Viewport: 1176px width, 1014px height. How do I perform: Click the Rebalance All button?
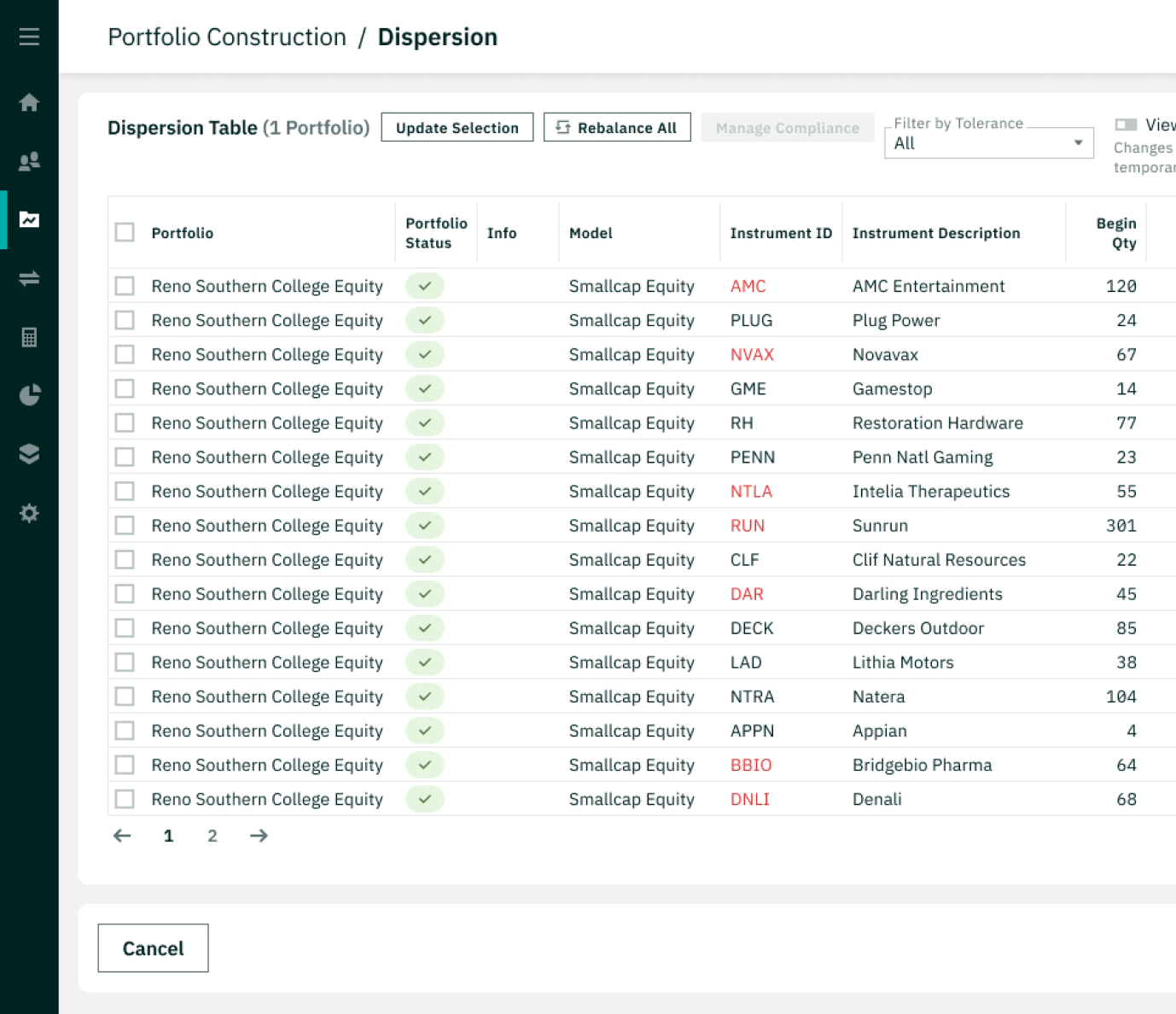coord(617,126)
